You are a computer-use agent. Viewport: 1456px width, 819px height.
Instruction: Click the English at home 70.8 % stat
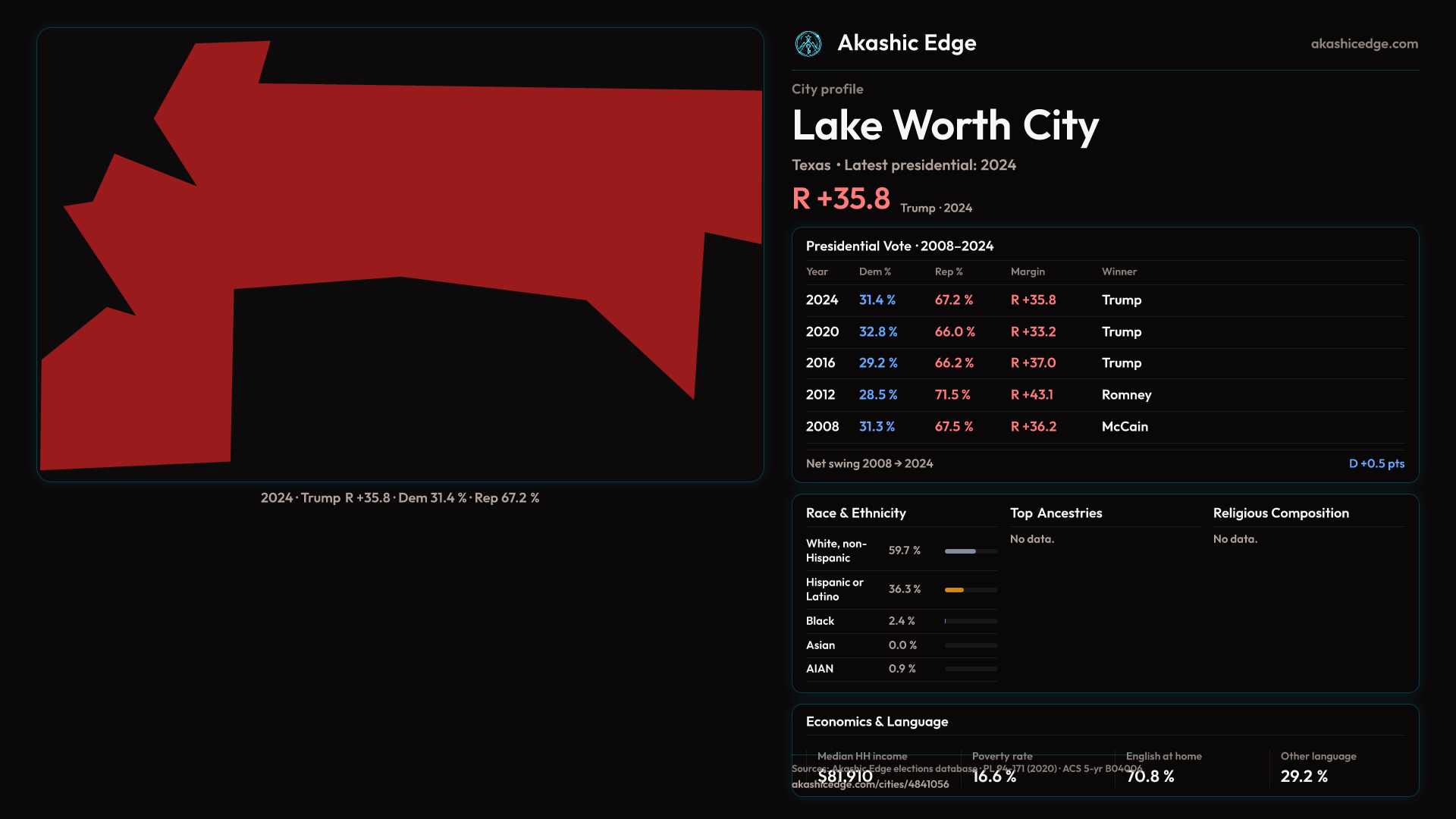click(1150, 777)
